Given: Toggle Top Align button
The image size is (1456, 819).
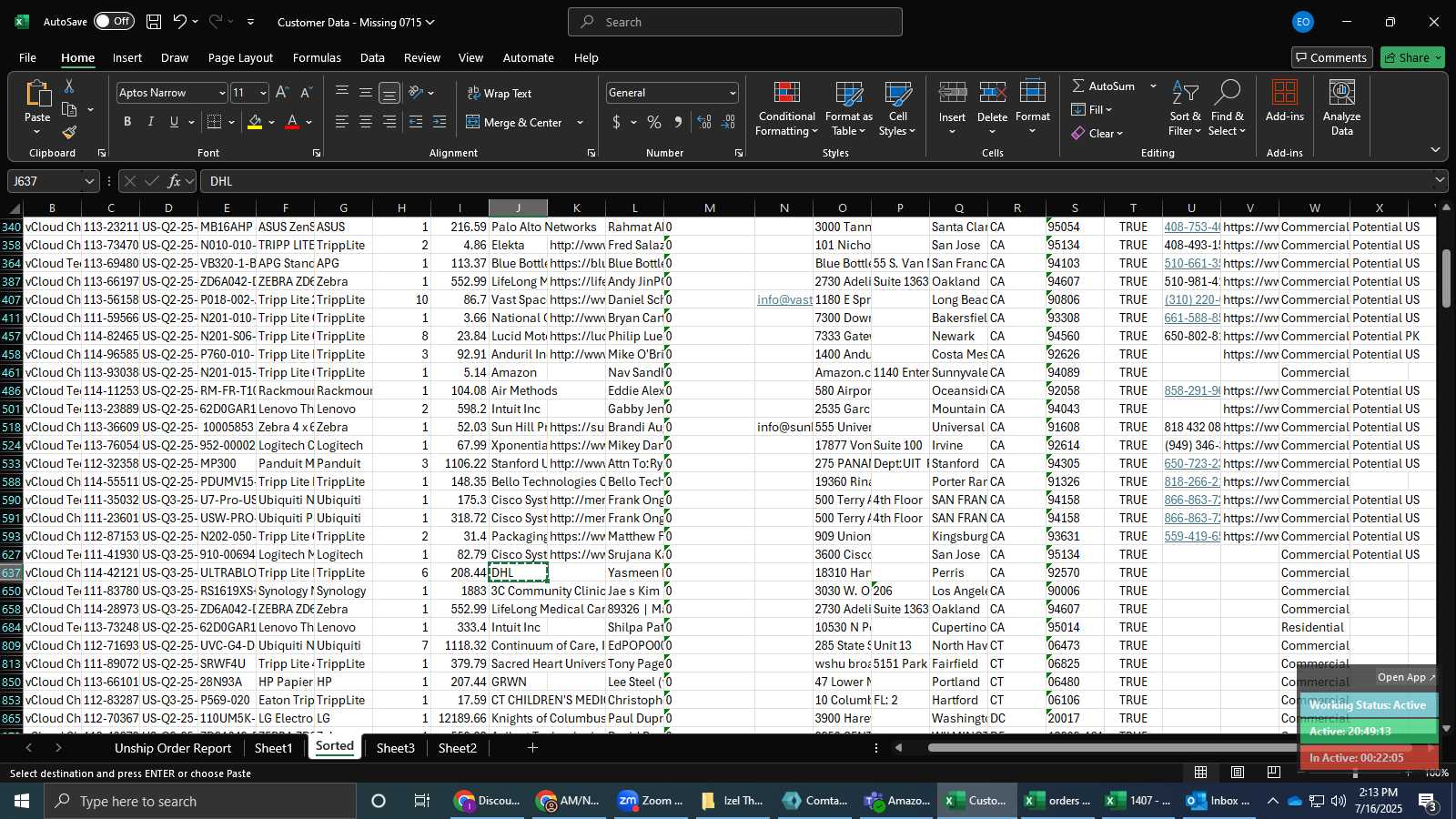Looking at the screenshot, I should point(342,92).
